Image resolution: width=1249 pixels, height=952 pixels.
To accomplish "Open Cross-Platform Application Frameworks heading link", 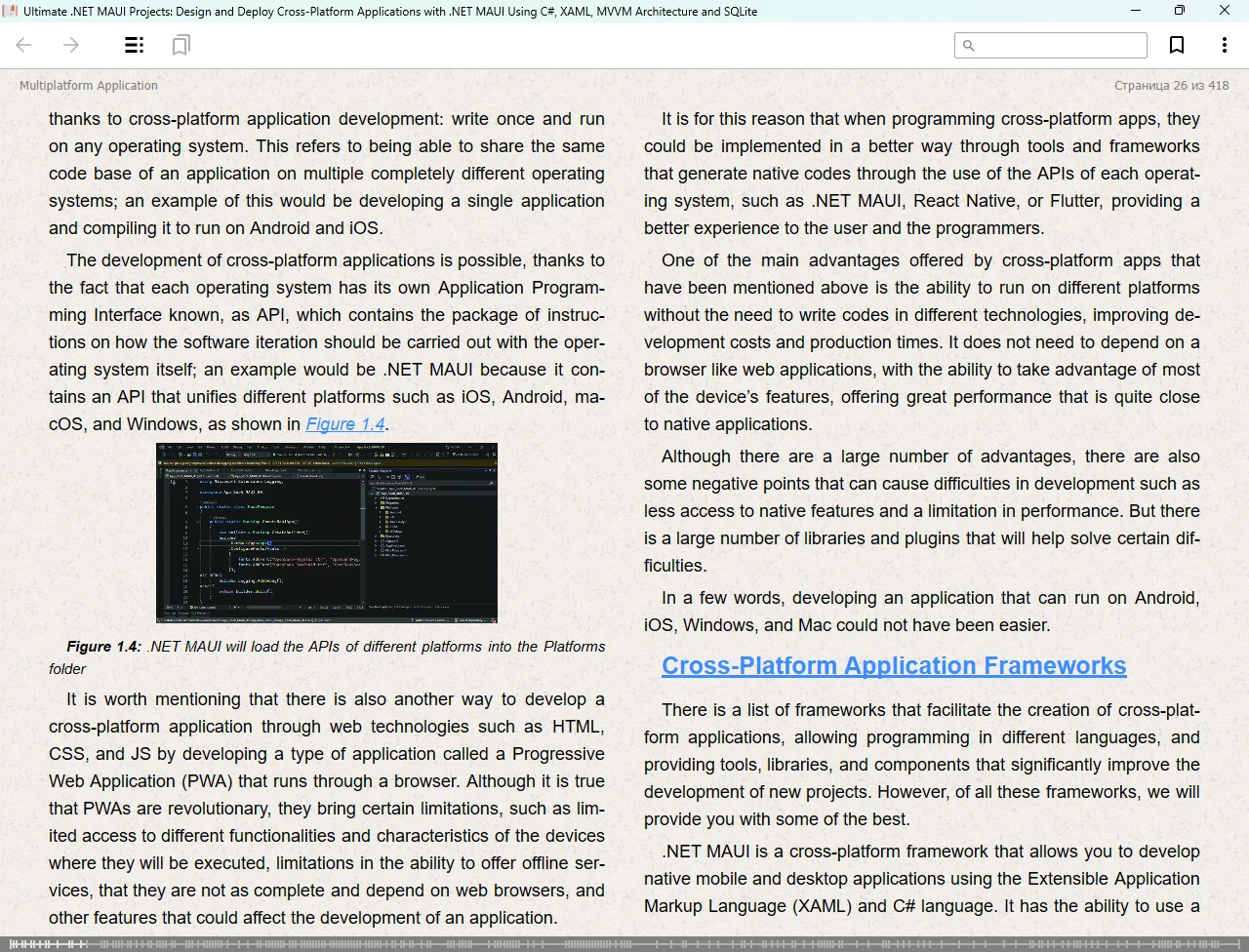I will point(894,666).
